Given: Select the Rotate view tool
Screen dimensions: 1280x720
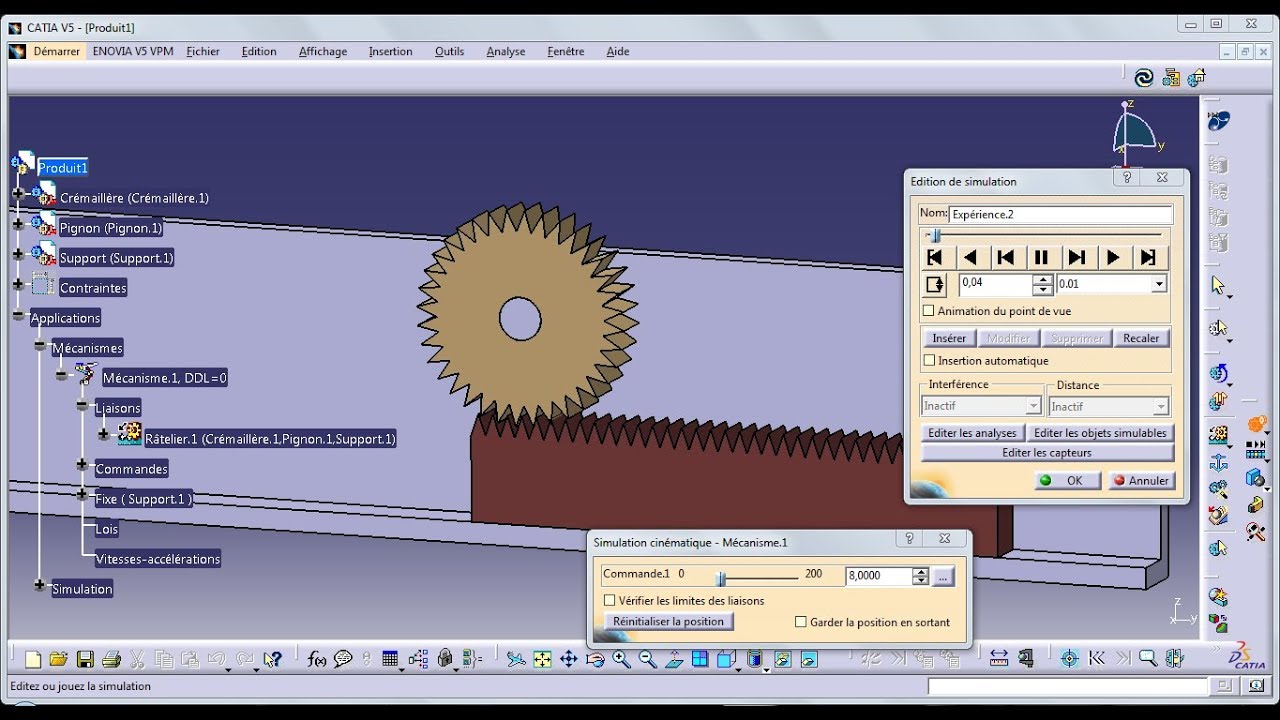Looking at the screenshot, I should [595, 659].
